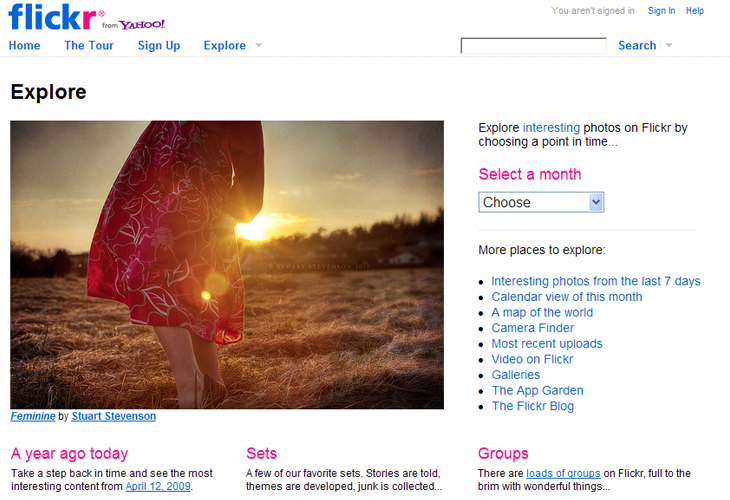Open the Feminine photo title link
The image size is (730, 500).
33,416
